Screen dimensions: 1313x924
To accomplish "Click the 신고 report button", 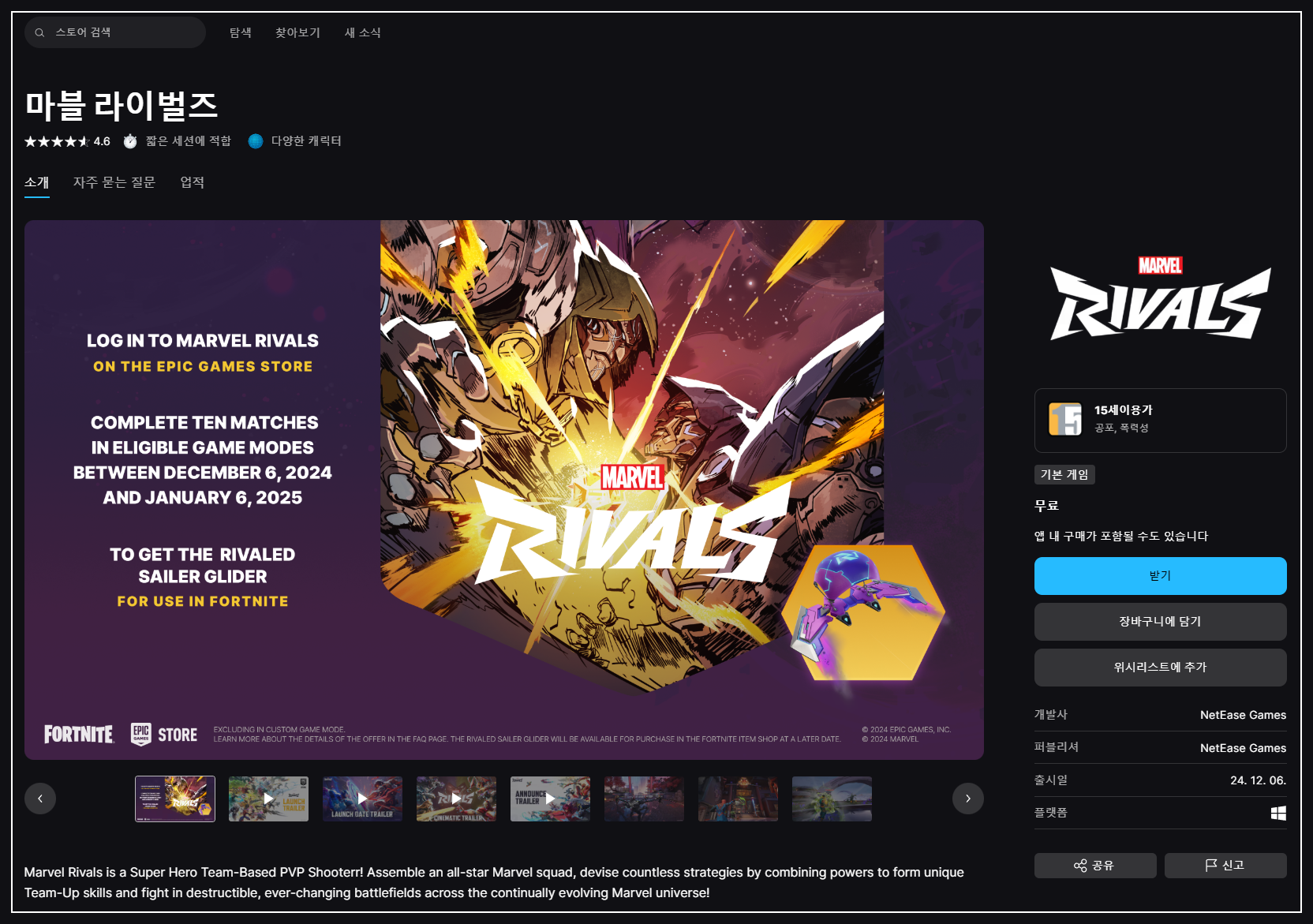I will (x=1225, y=866).
